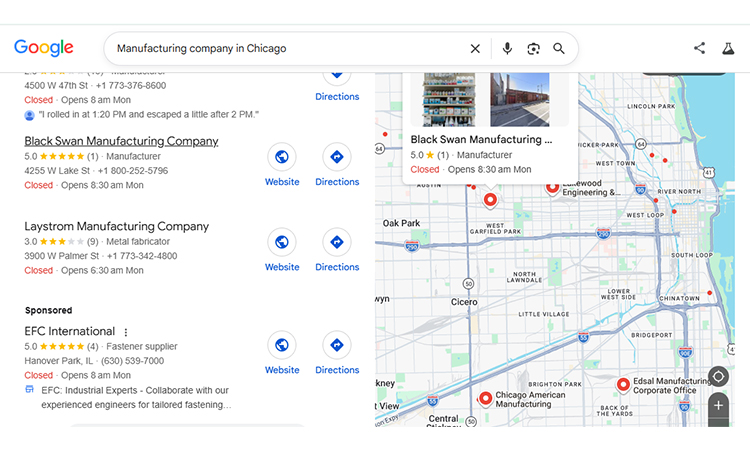Screen dimensions: 750x450
Task: Start voice search with microphone icon
Action: (507, 48)
